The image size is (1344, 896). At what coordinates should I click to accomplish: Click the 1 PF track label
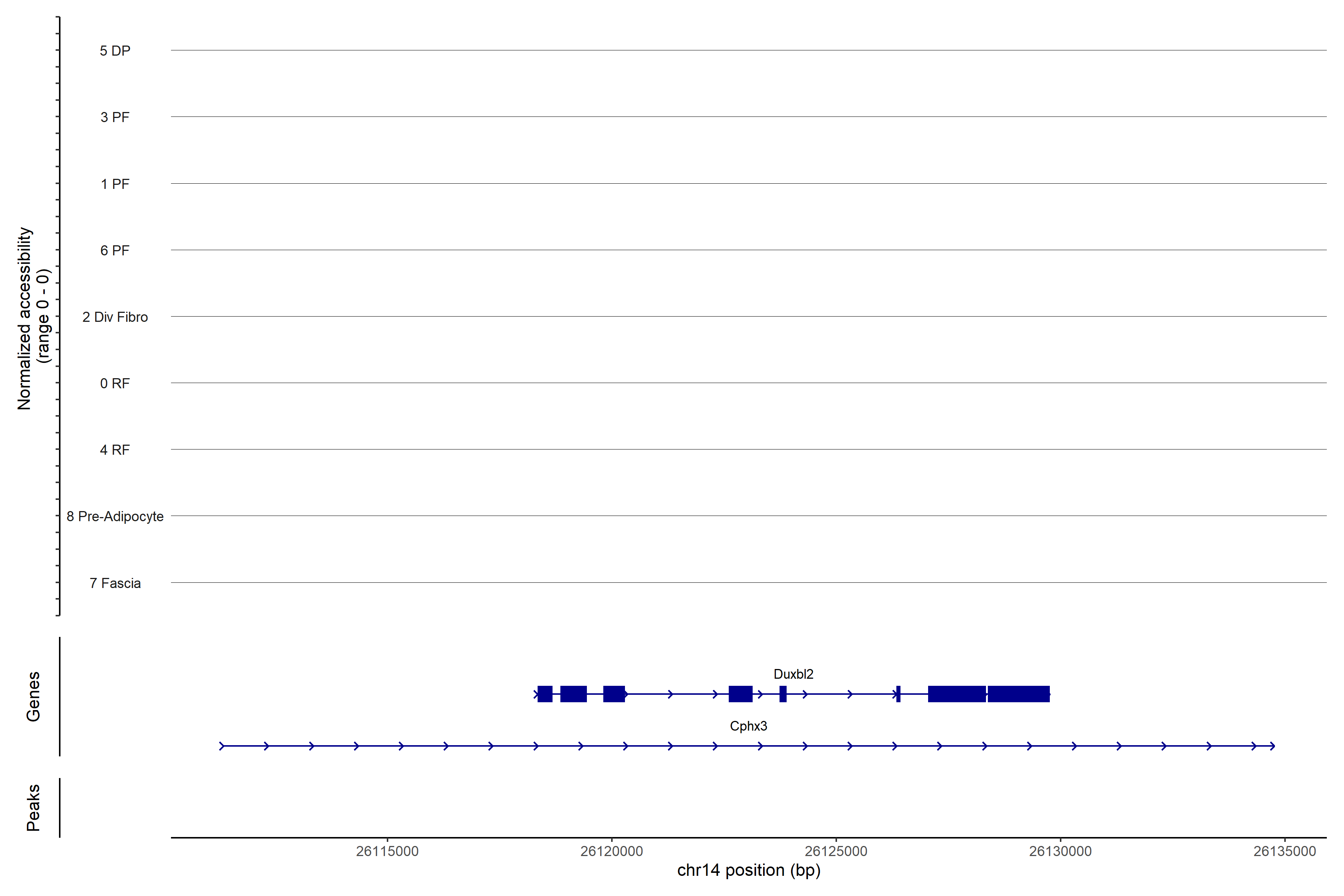click(115, 184)
